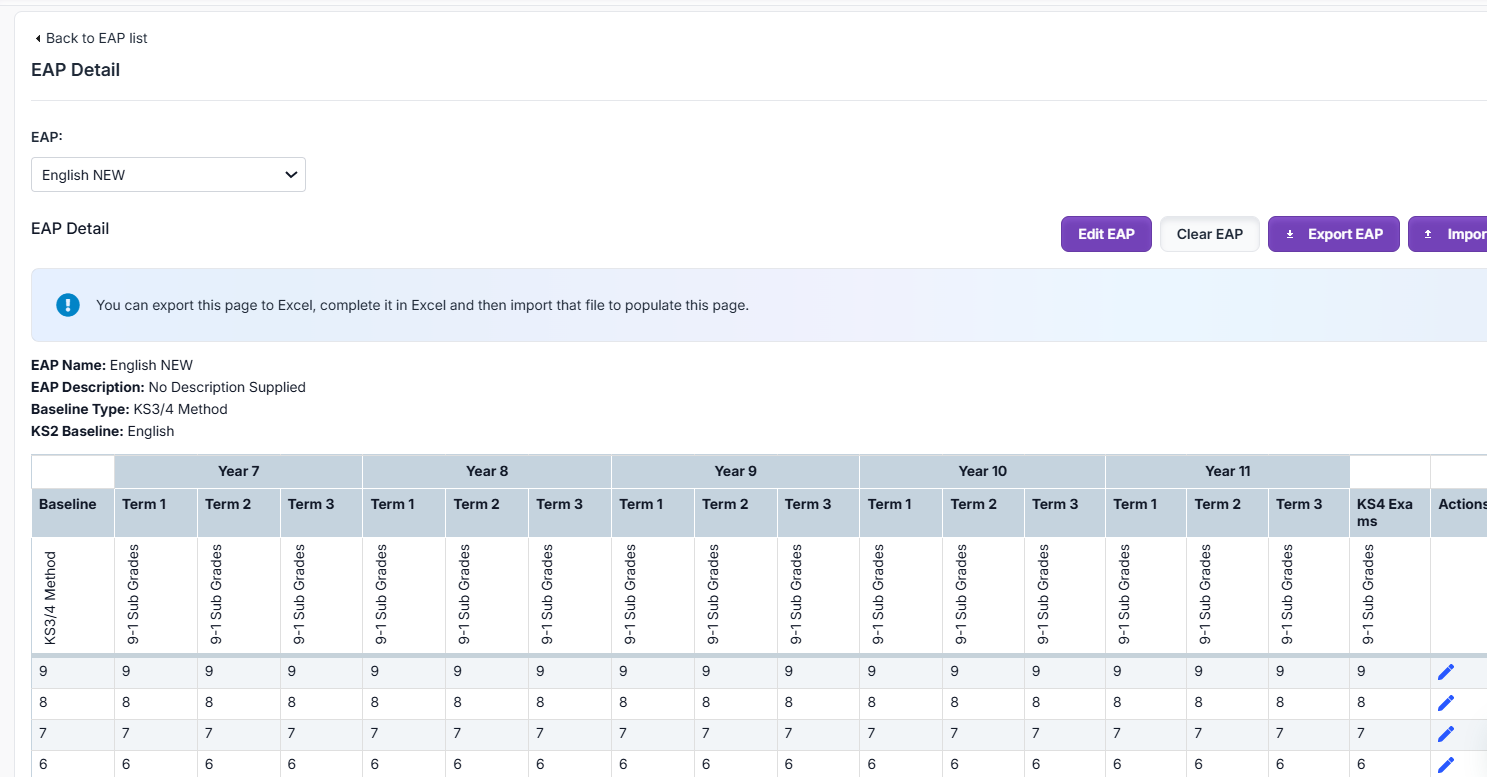Image resolution: width=1487 pixels, height=777 pixels.
Task: Click the Year 10 column group header
Action: [982, 471]
